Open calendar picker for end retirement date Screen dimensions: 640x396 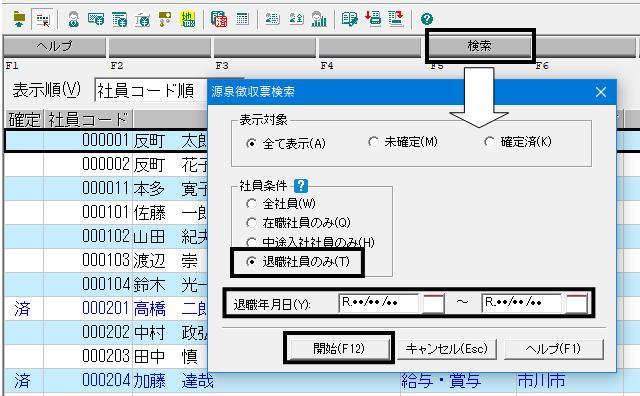click(576, 303)
